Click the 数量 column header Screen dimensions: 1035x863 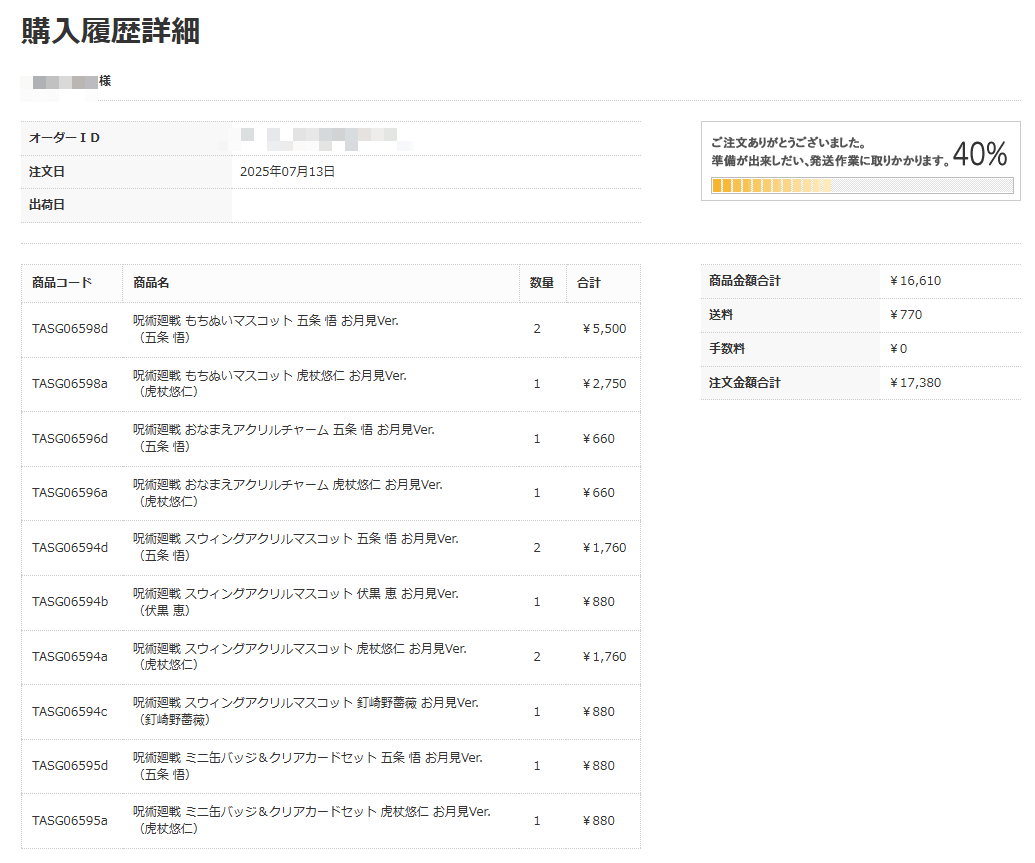[x=541, y=283]
